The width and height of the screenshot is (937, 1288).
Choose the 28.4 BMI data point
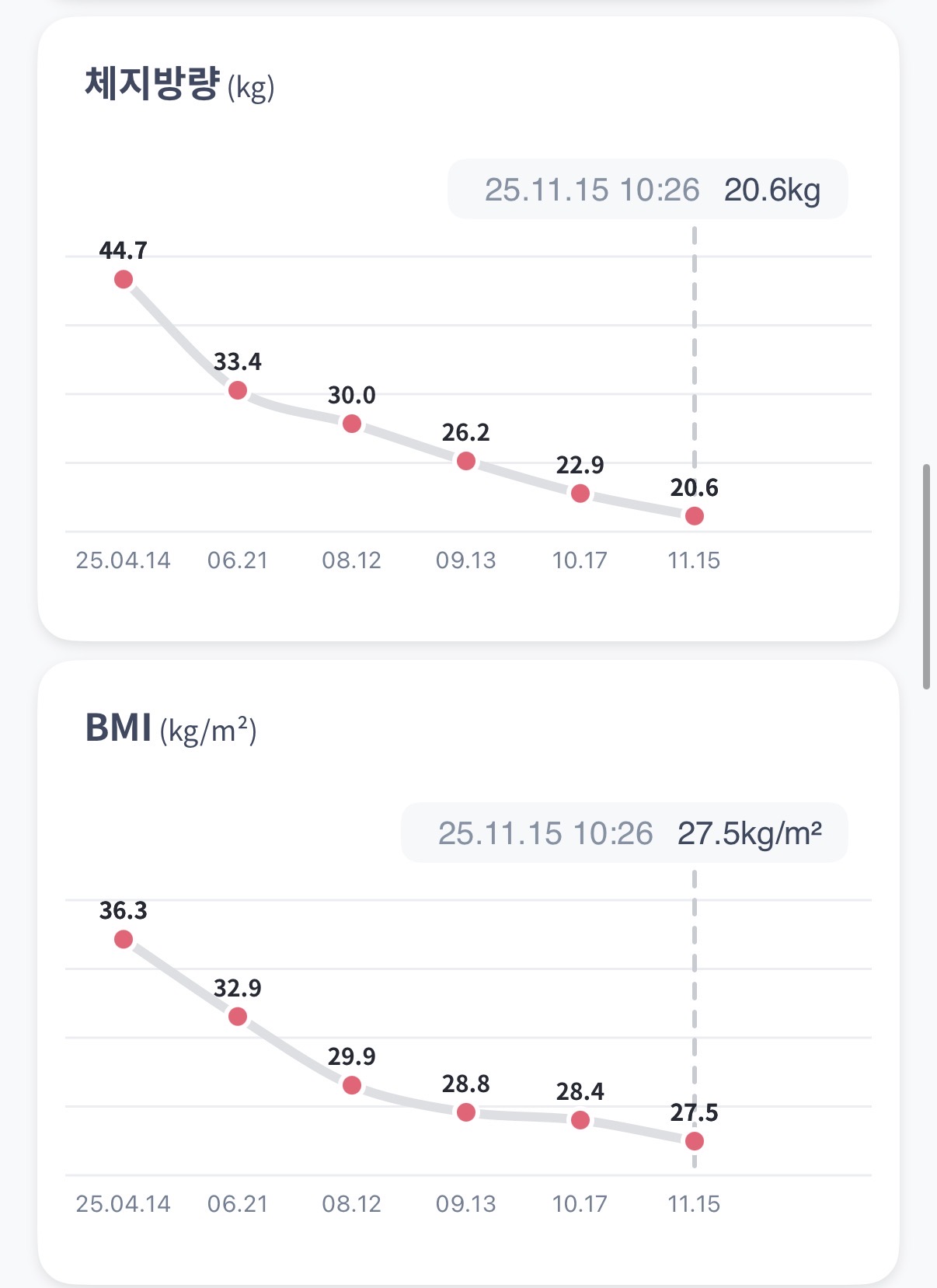[x=580, y=1120]
